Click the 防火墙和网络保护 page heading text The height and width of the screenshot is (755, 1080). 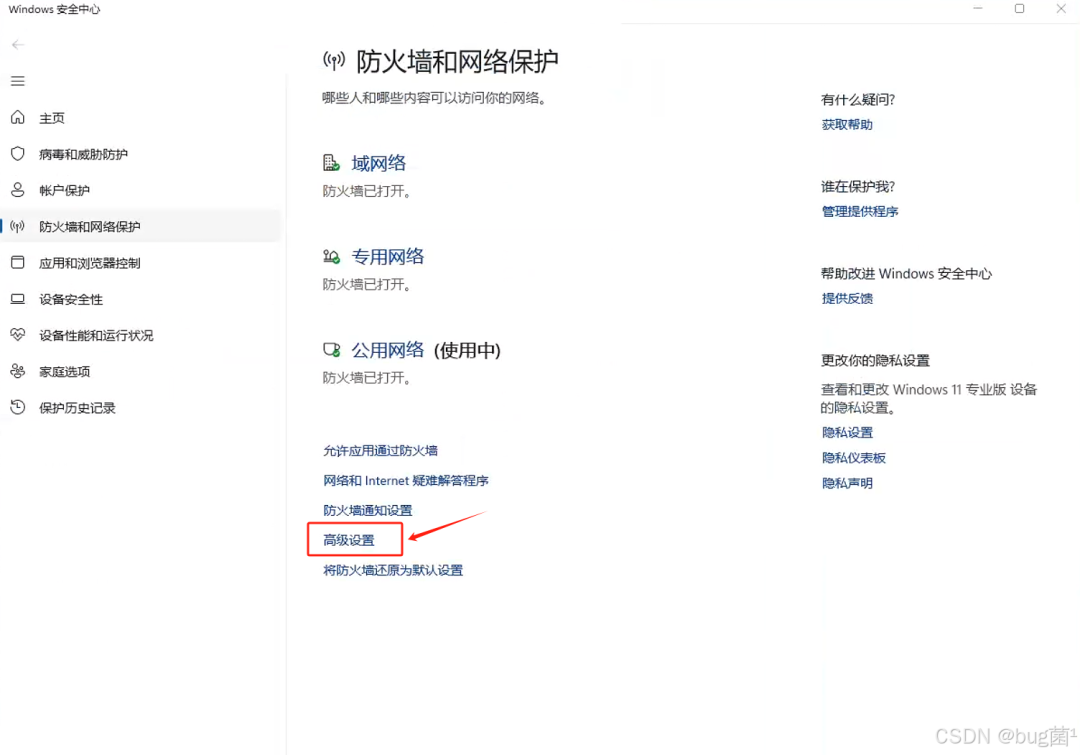click(x=457, y=62)
